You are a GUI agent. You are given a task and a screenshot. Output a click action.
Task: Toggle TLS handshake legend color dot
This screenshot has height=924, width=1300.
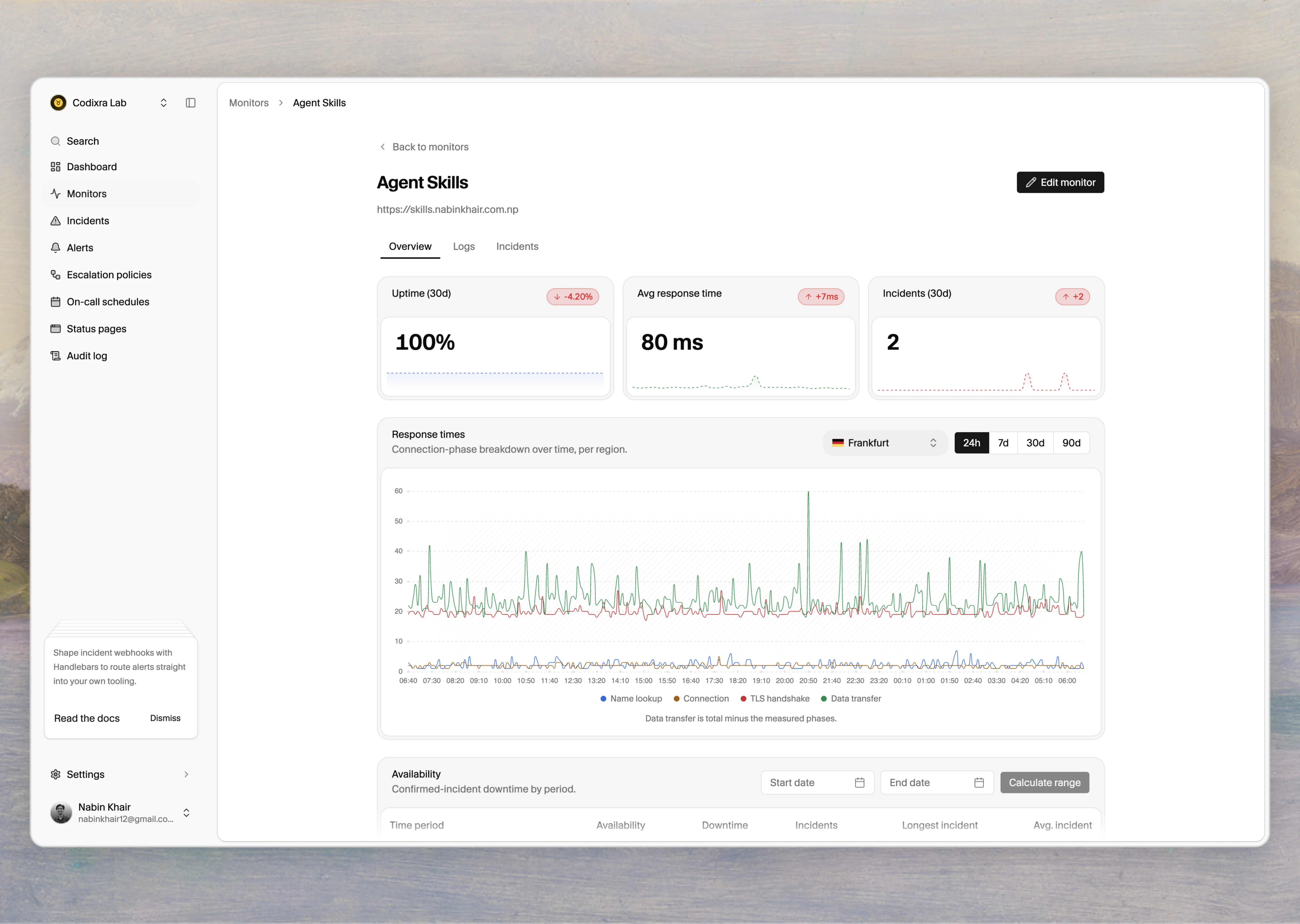coord(743,699)
